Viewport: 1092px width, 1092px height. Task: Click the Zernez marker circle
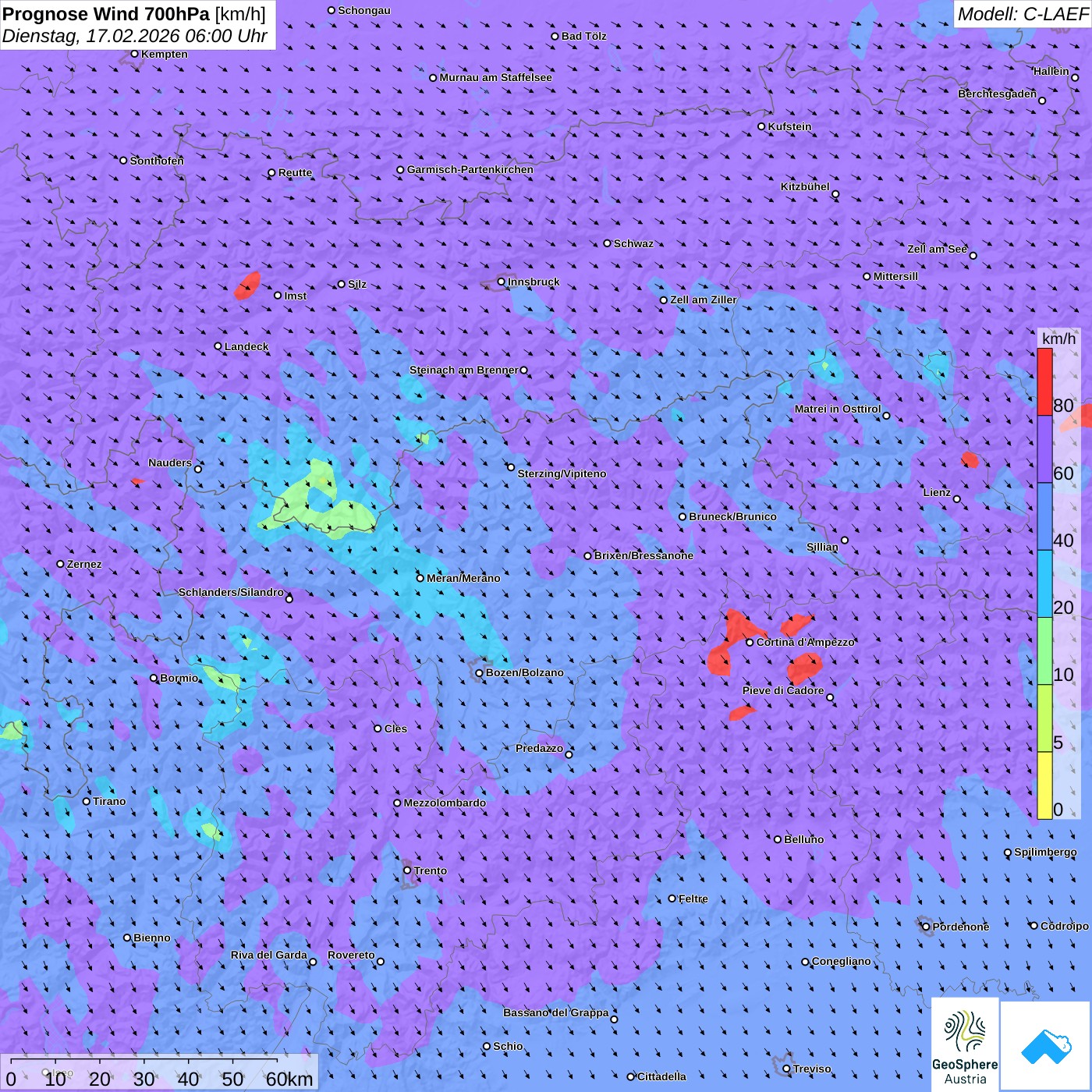point(61,564)
